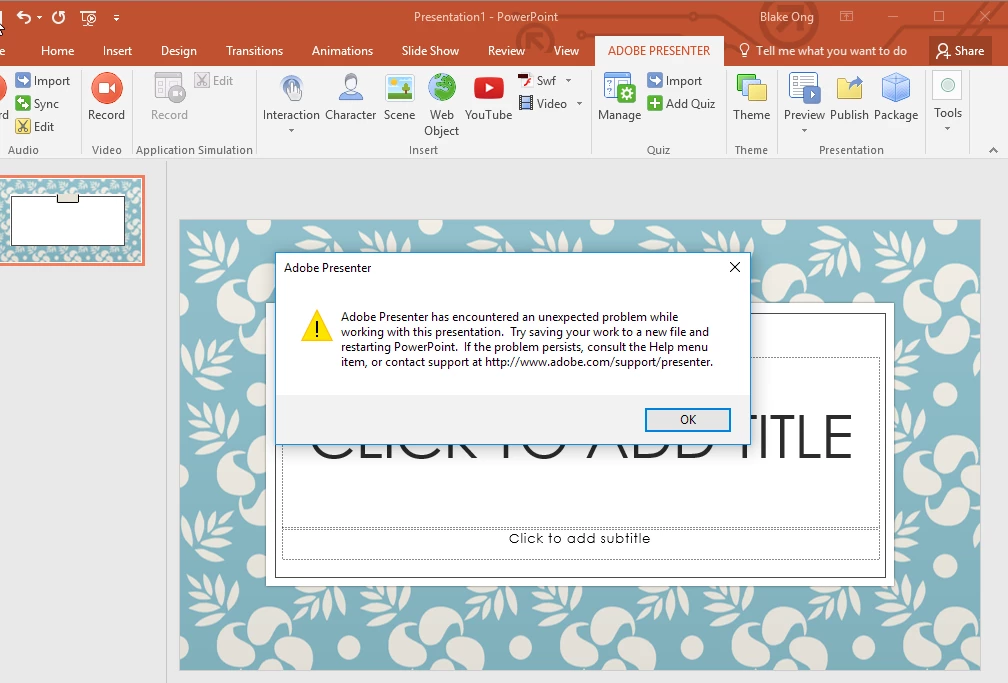
Task: Open Customize Quick Access Toolbar dropdown
Action: coord(116,18)
